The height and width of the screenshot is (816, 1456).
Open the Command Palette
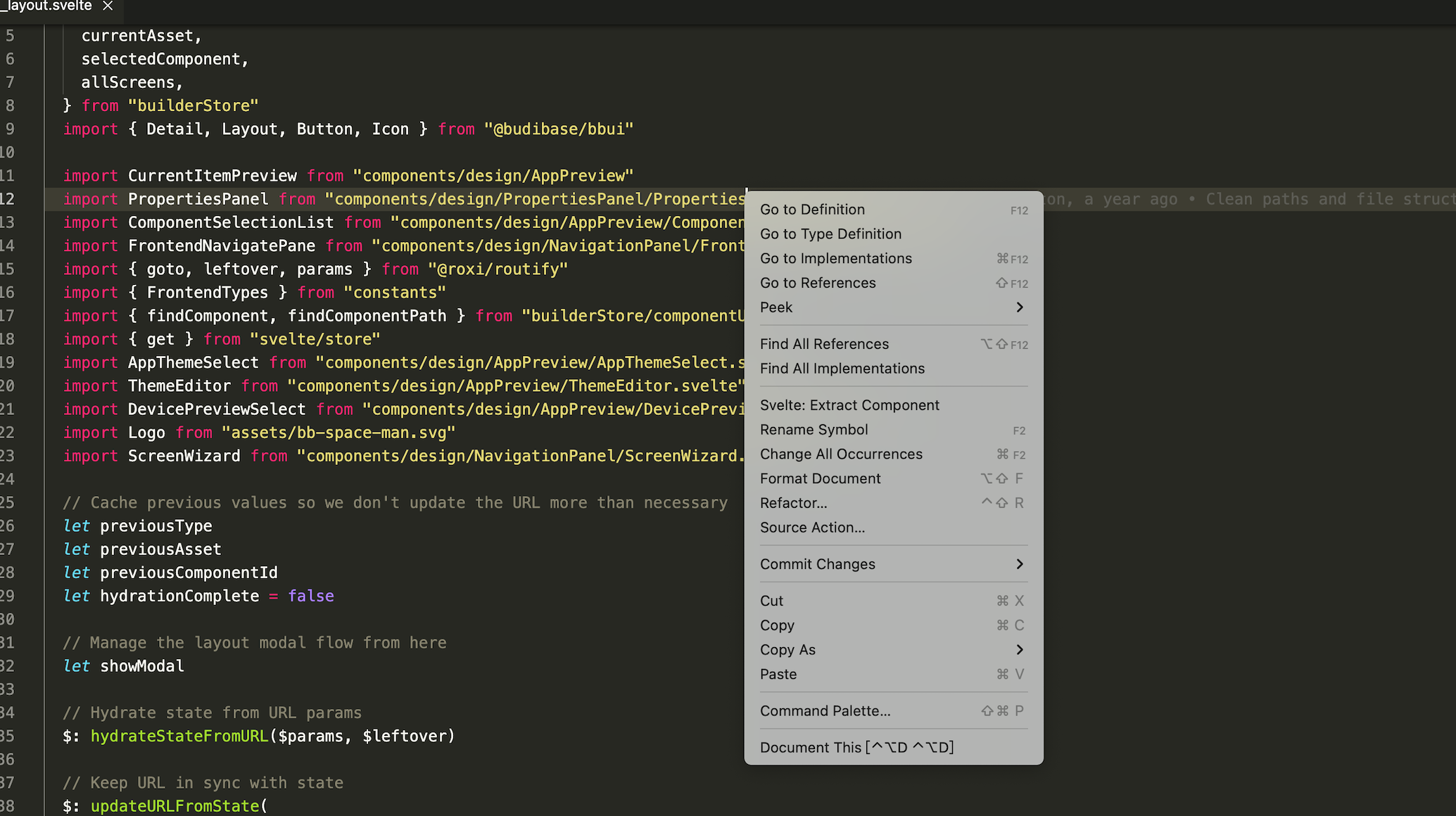[825, 710]
